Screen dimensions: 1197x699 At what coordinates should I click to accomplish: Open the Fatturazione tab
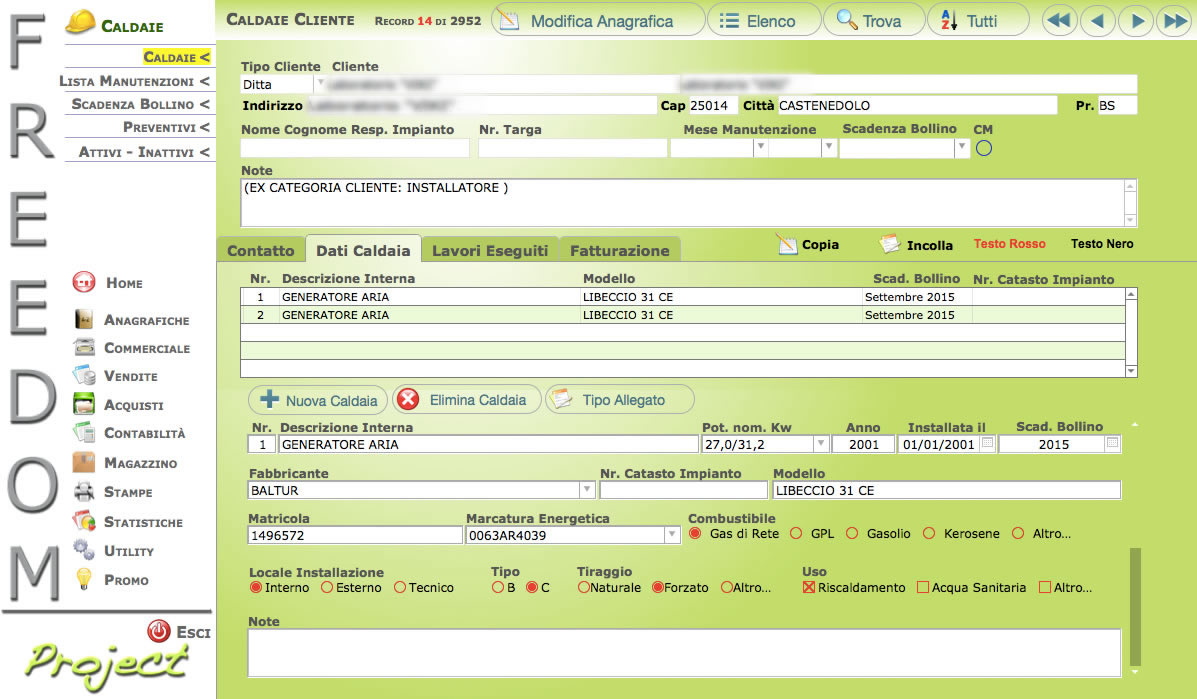coord(620,251)
